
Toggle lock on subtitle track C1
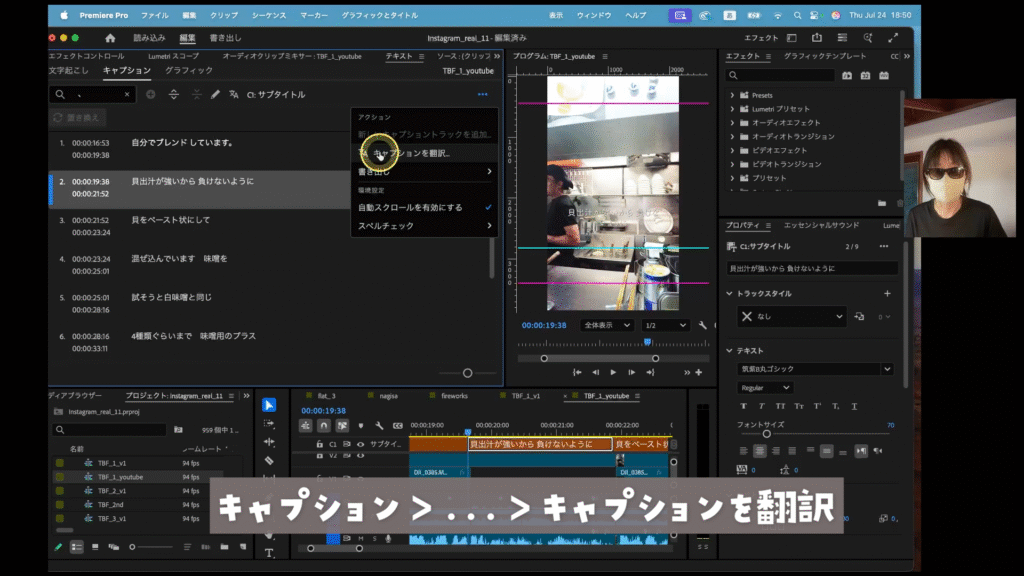319,444
